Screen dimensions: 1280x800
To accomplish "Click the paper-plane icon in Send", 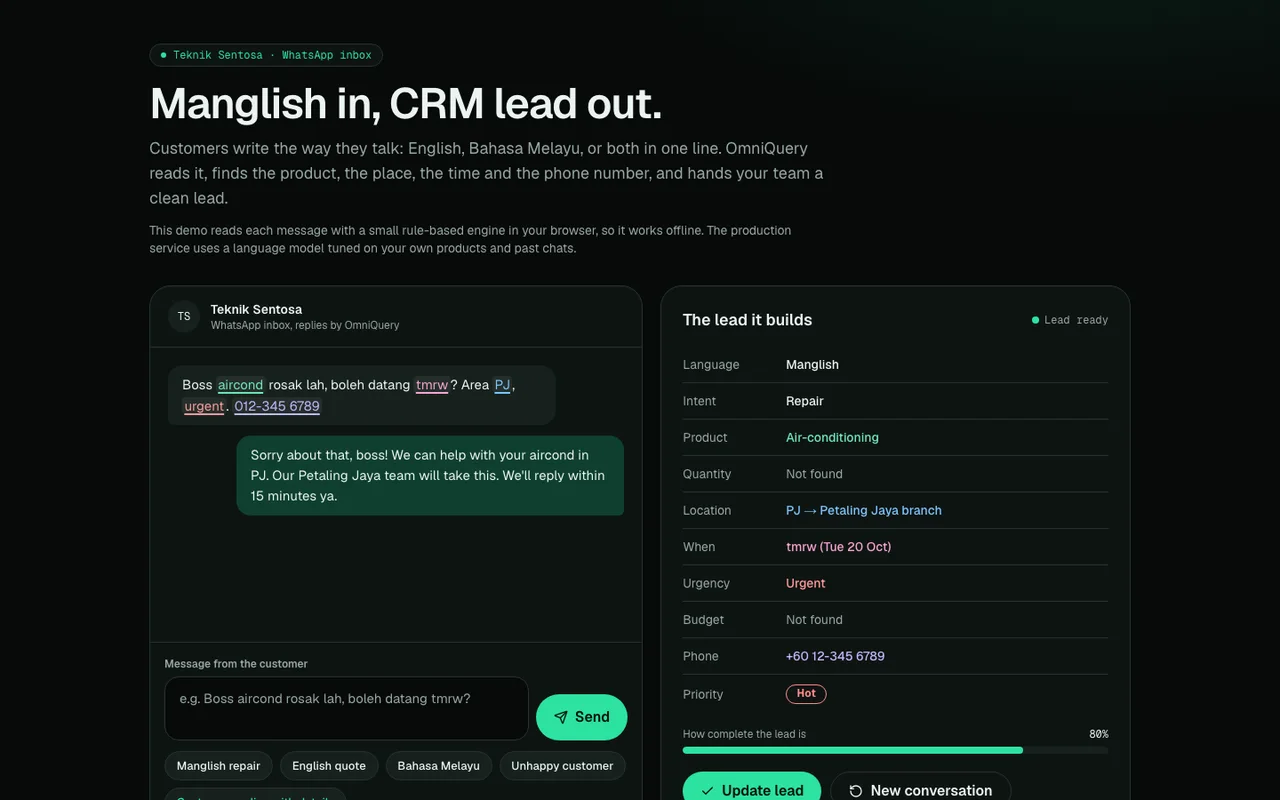I will pyautogui.click(x=561, y=717).
